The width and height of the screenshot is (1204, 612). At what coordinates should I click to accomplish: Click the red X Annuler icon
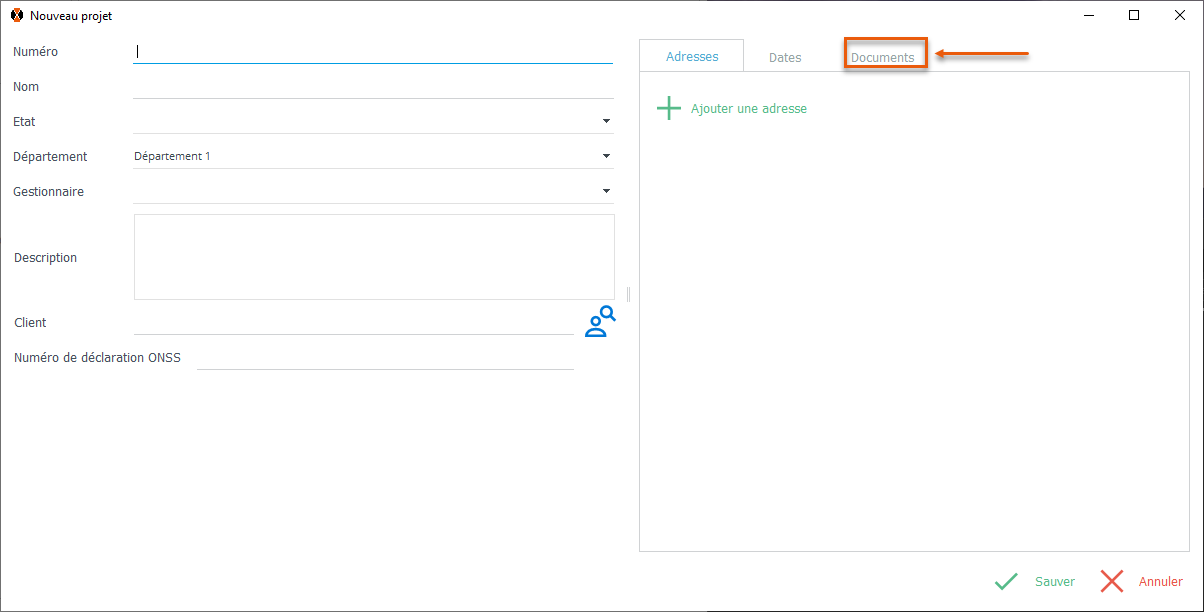pyautogui.click(x=1111, y=581)
